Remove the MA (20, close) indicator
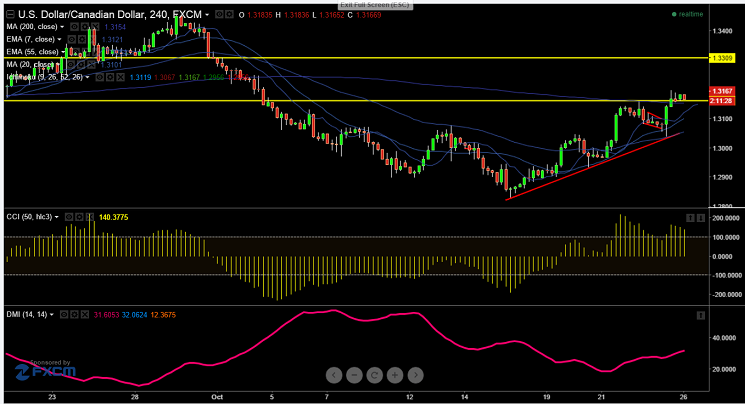745x404 pixels. click(92, 65)
